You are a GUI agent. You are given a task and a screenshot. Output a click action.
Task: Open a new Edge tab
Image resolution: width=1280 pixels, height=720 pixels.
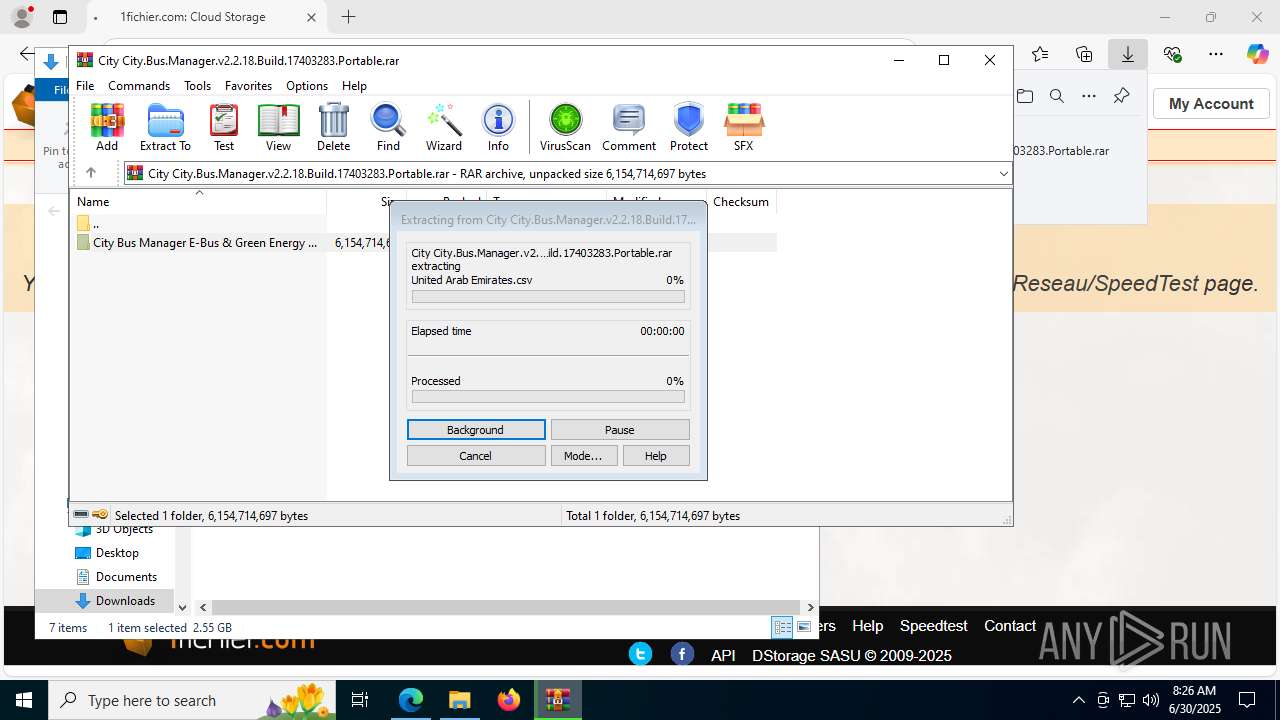[x=348, y=17]
